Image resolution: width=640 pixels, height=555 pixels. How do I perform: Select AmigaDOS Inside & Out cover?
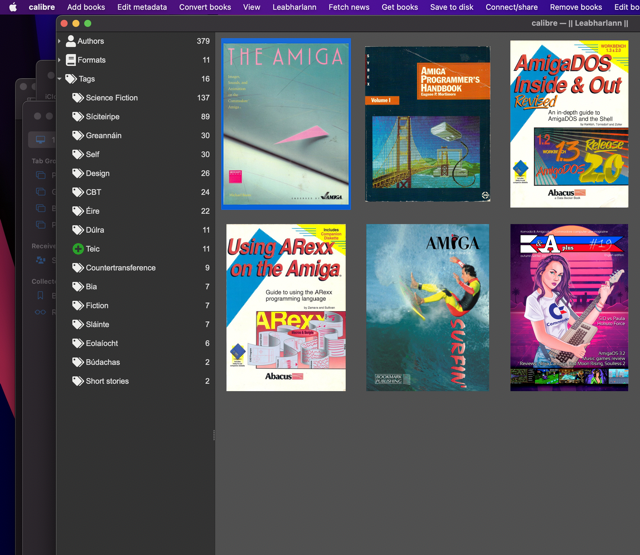click(x=569, y=124)
